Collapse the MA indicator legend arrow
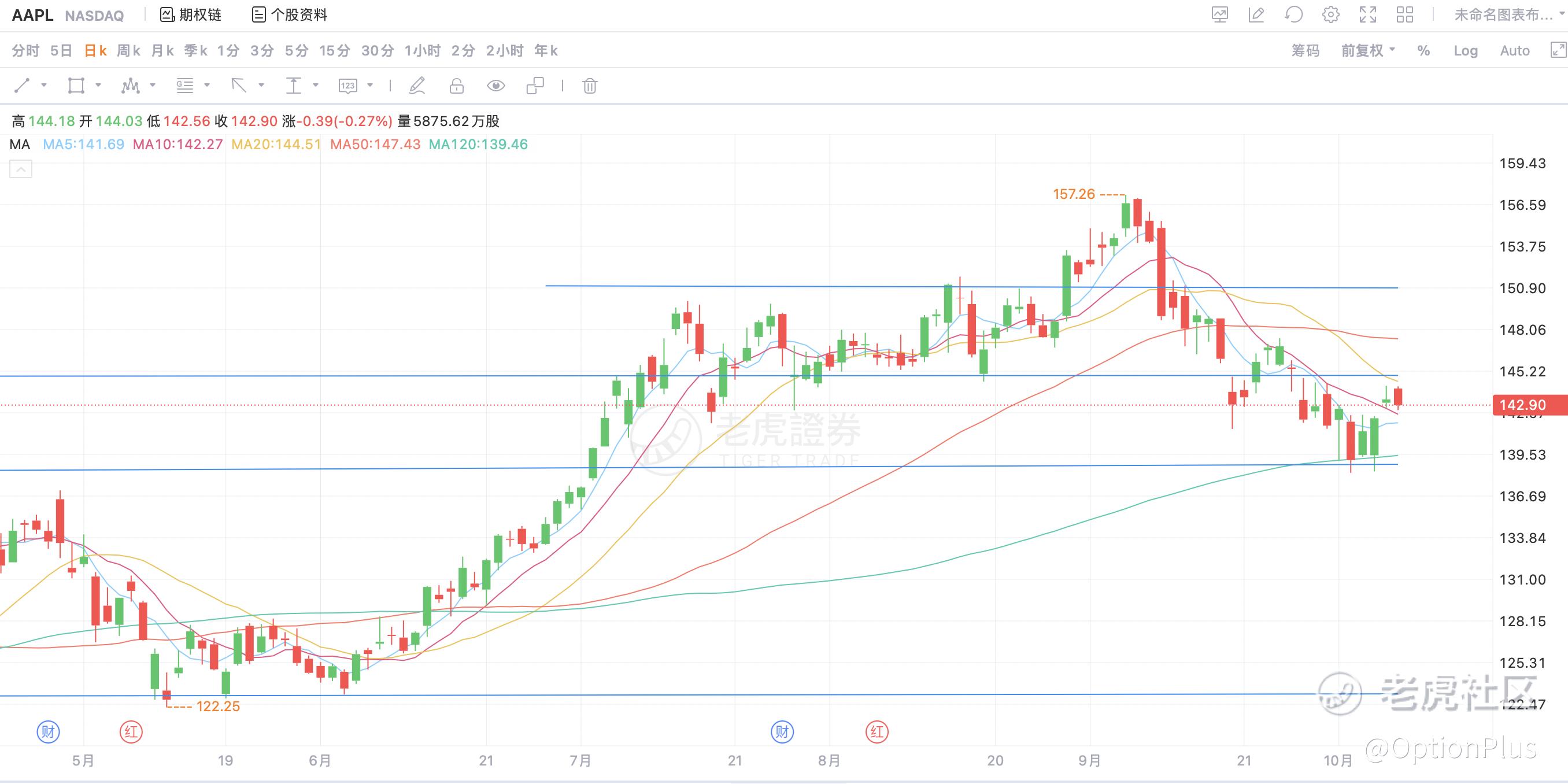 (21, 169)
